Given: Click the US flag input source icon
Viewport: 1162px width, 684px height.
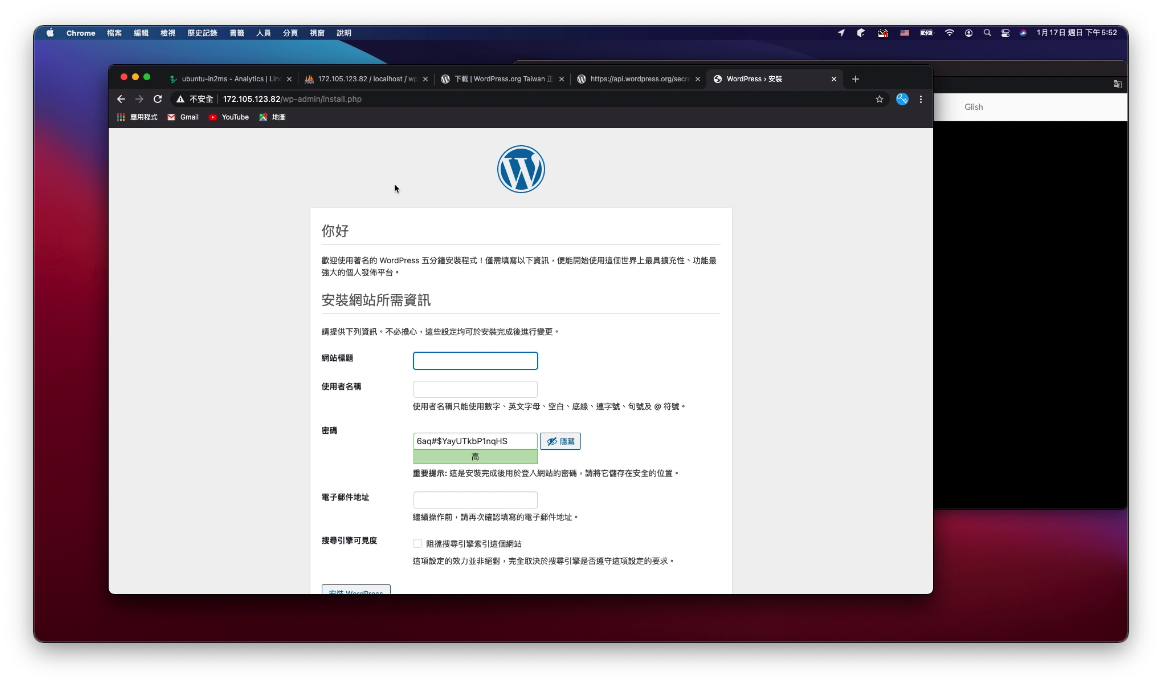Looking at the screenshot, I should (904, 33).
